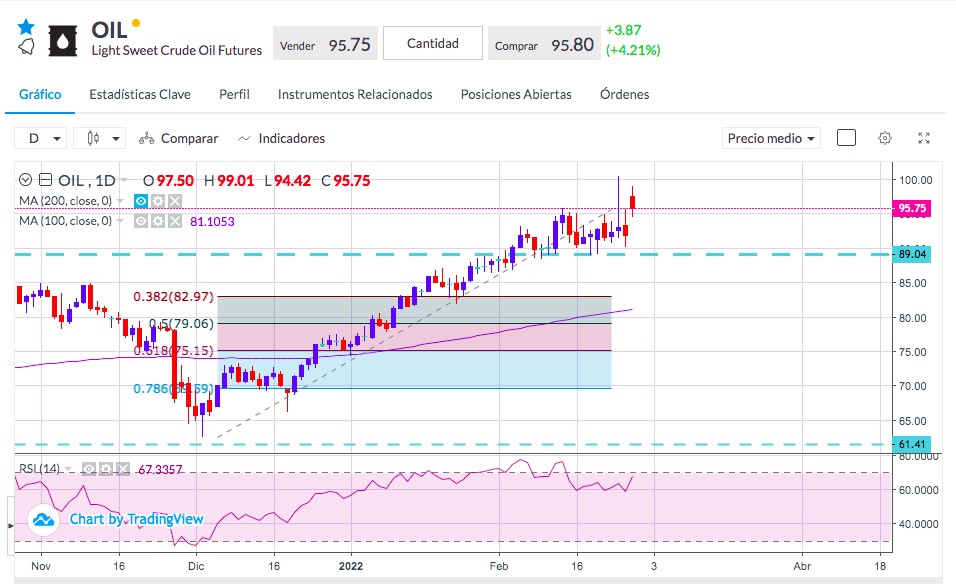Switch to the Gráfico tab

[40, 94]
